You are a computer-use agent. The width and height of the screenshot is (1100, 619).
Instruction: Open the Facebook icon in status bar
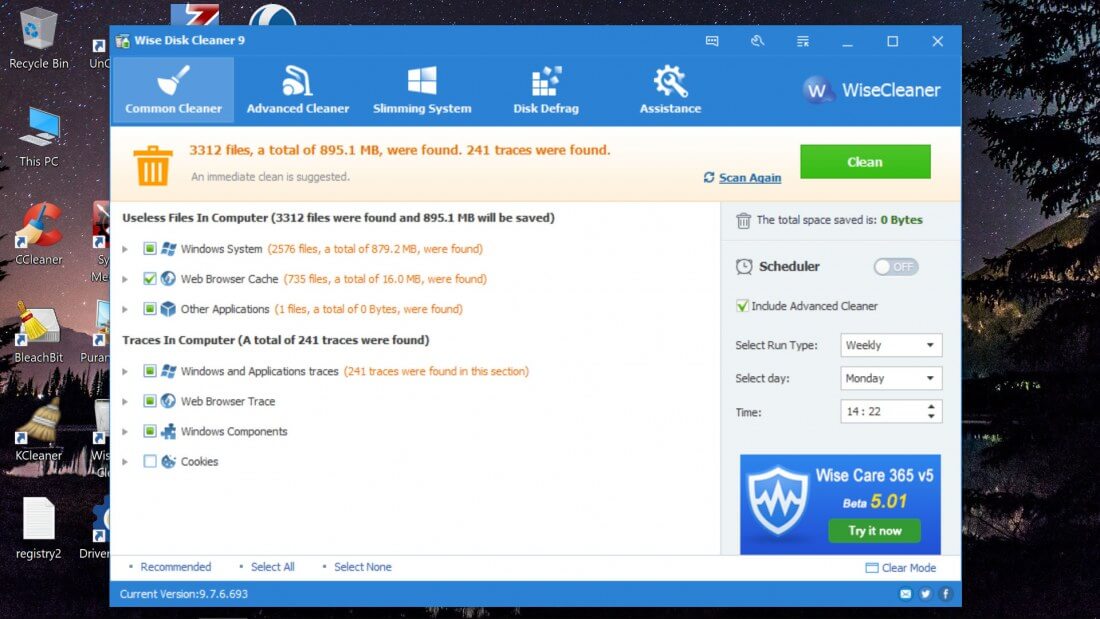[945, 594]
